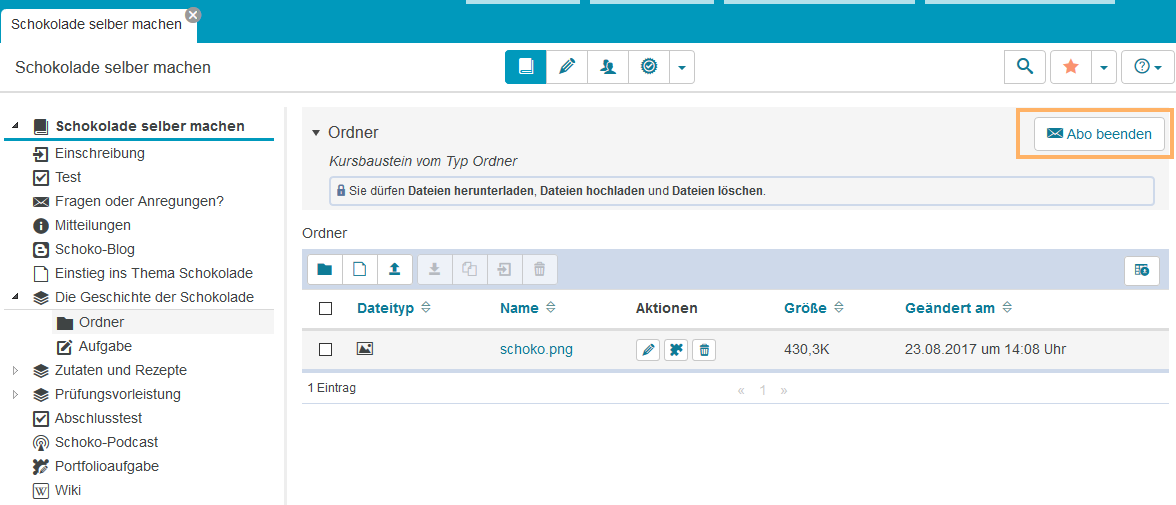The image size is (1176, 505).
Task: Collapse the Ordner header section
Action: [316, 133]
